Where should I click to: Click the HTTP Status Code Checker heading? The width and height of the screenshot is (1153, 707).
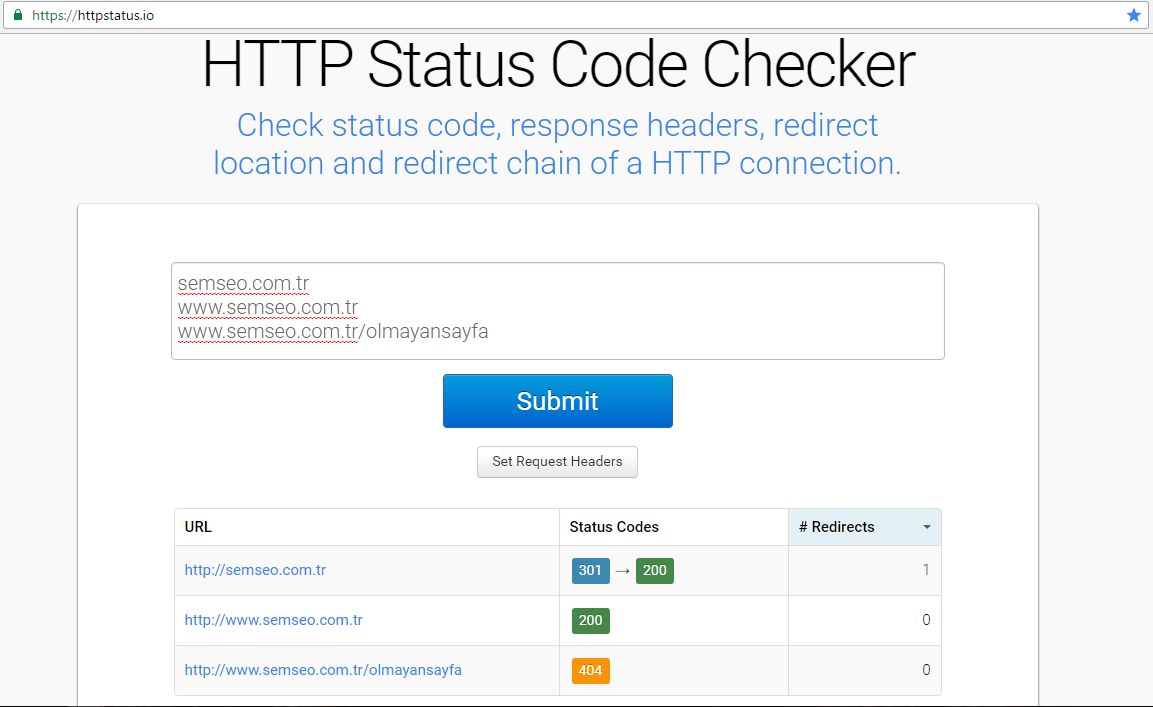(x=558, y=65)
